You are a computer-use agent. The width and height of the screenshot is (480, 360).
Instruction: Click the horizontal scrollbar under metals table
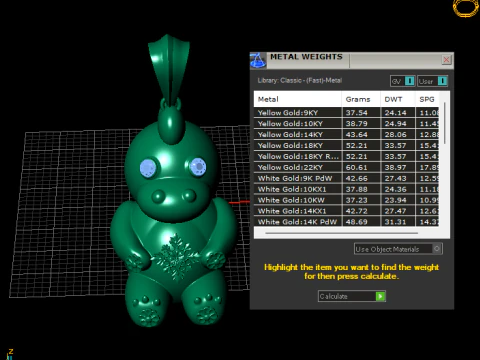coord(342,233)
